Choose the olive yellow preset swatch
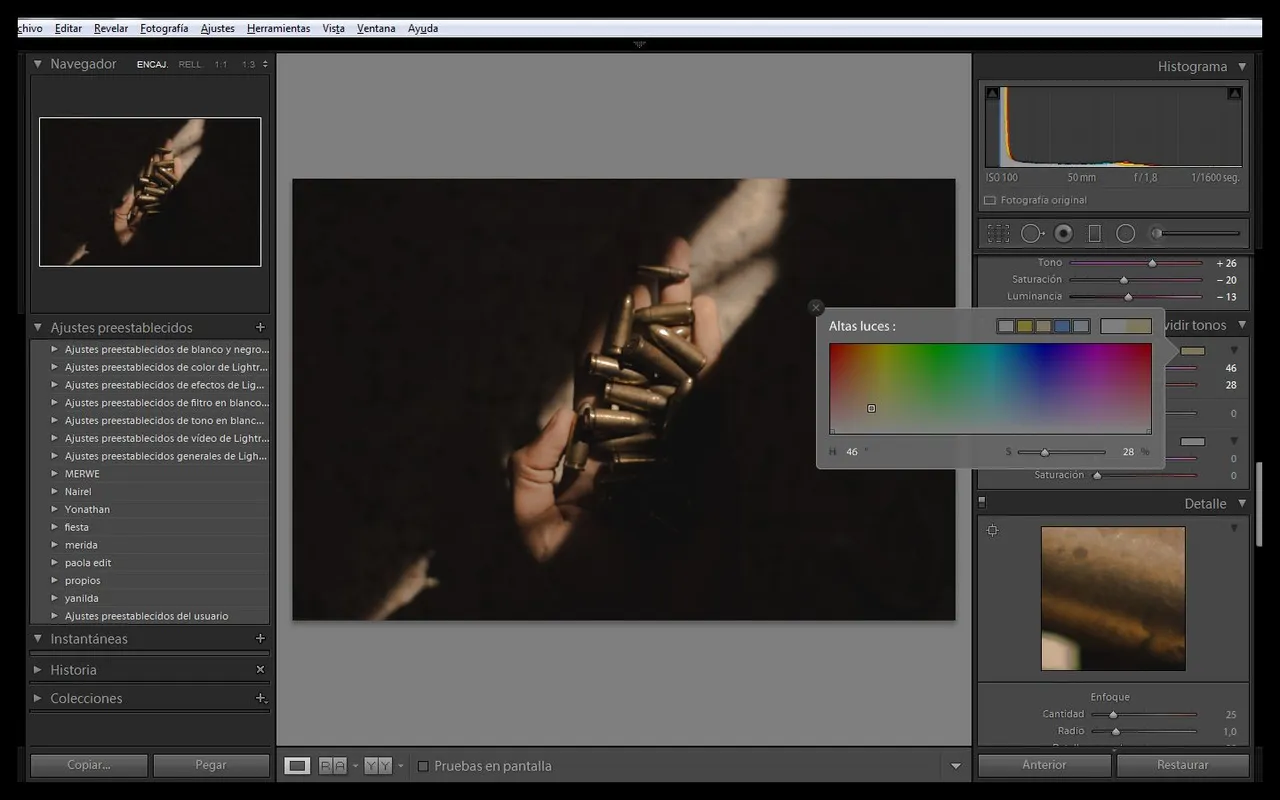The width and height of the screenshot is (1280, 800). click(x=1025, y=326)
